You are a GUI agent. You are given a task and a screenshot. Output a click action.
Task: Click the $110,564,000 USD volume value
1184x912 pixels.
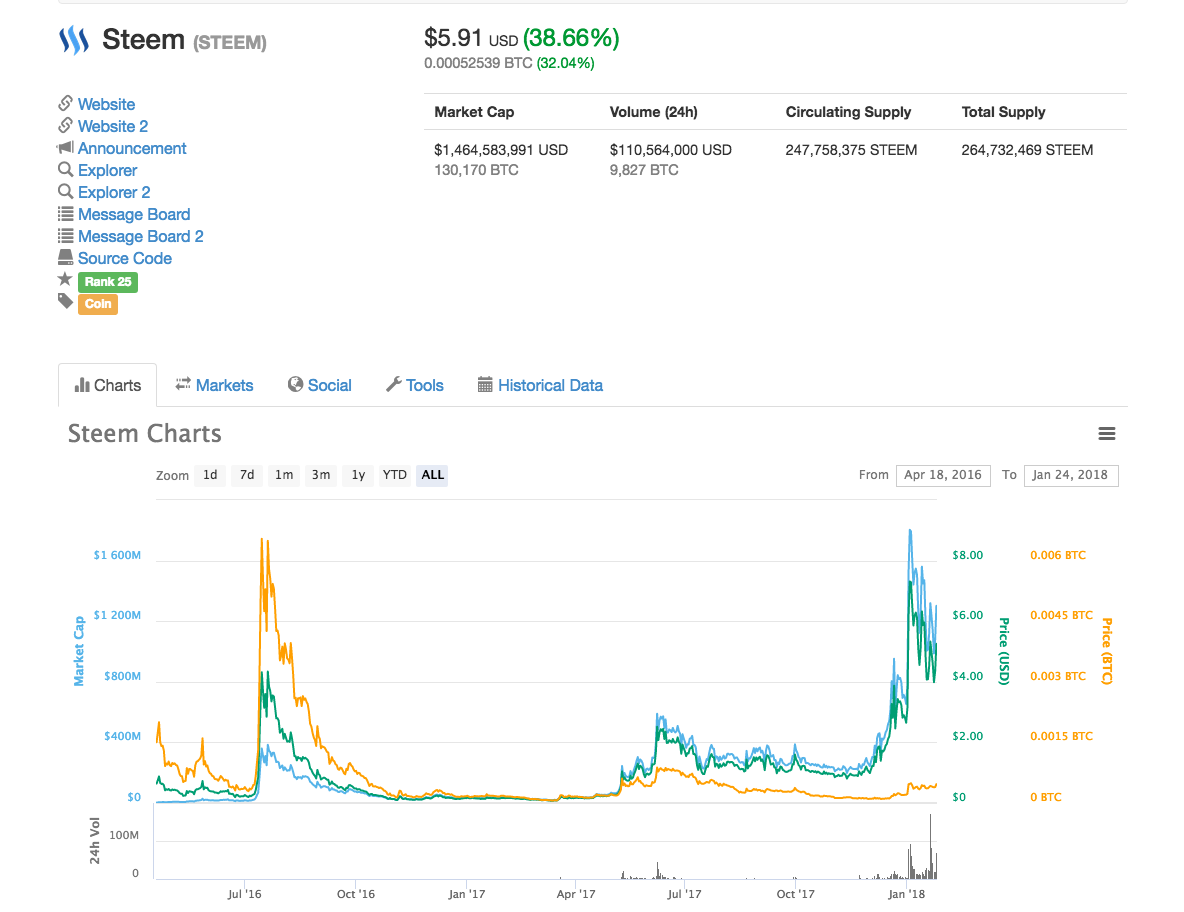click(x=671, y=149)
